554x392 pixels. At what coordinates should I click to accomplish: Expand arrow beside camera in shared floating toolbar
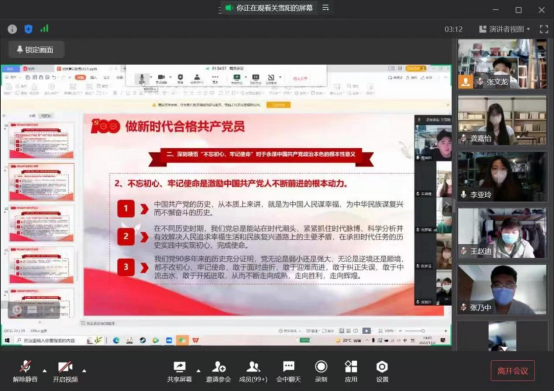coord(171,77)
